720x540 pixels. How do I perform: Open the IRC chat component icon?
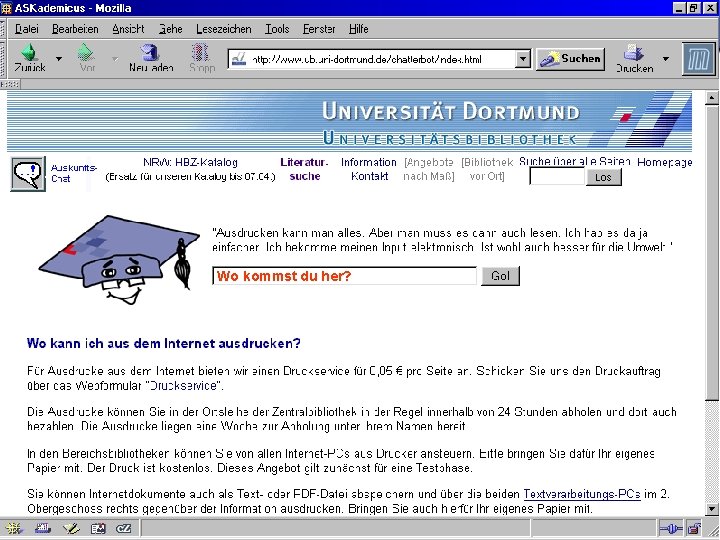coord(124,529)
